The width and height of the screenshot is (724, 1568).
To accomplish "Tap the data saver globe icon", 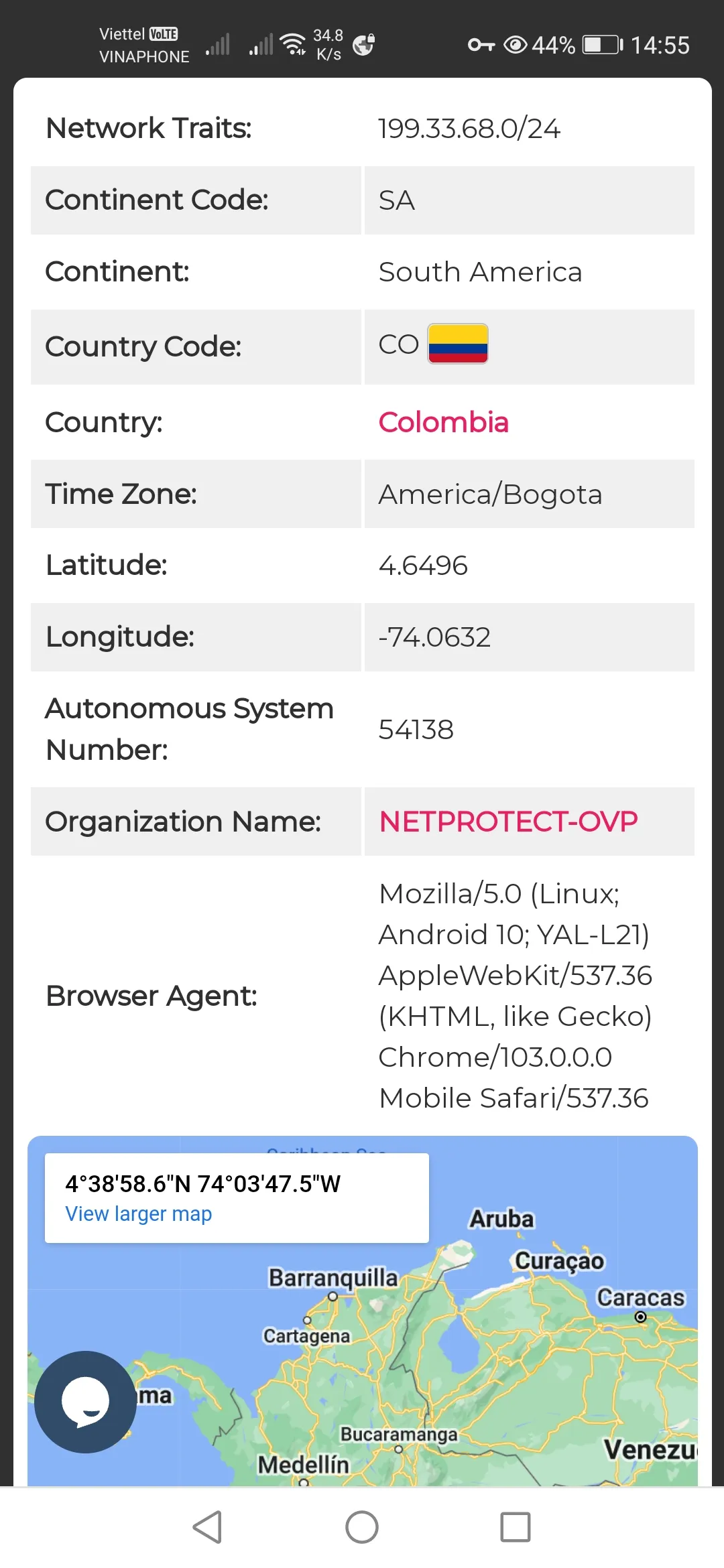I will 363,44.
